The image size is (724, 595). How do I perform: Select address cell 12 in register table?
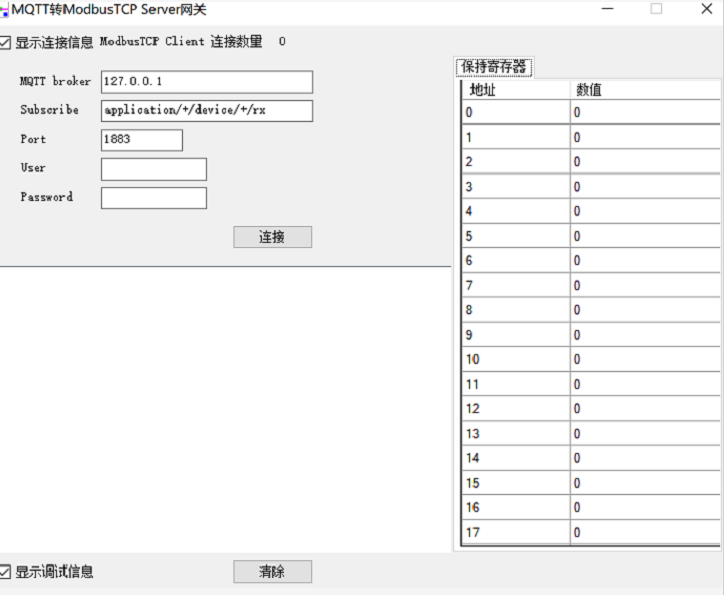click(516, 409)
